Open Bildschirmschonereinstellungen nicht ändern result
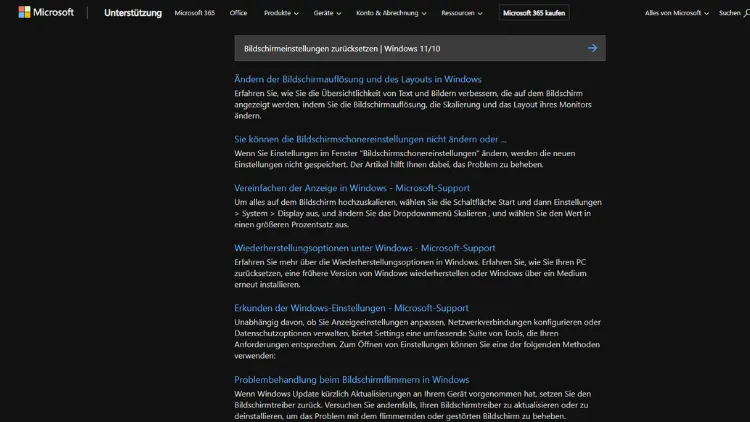The height and width of the screenshot is (422, 750). (x=370, y=139)
